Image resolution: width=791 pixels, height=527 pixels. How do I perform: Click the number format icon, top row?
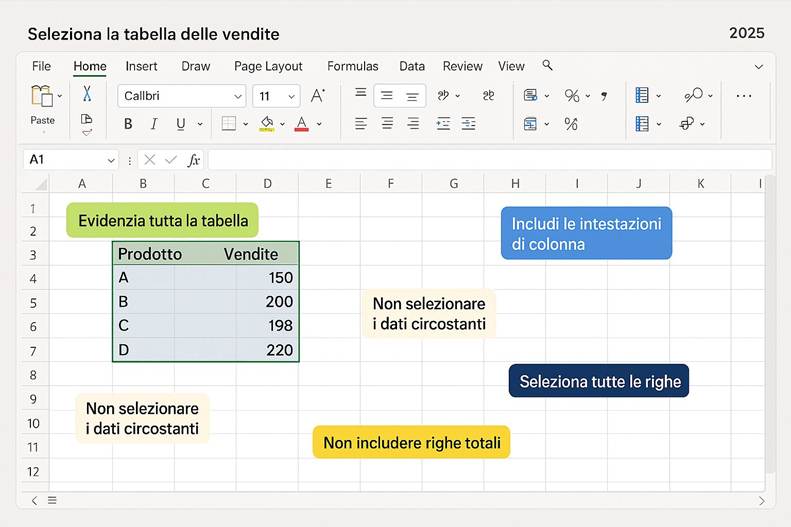530,95
